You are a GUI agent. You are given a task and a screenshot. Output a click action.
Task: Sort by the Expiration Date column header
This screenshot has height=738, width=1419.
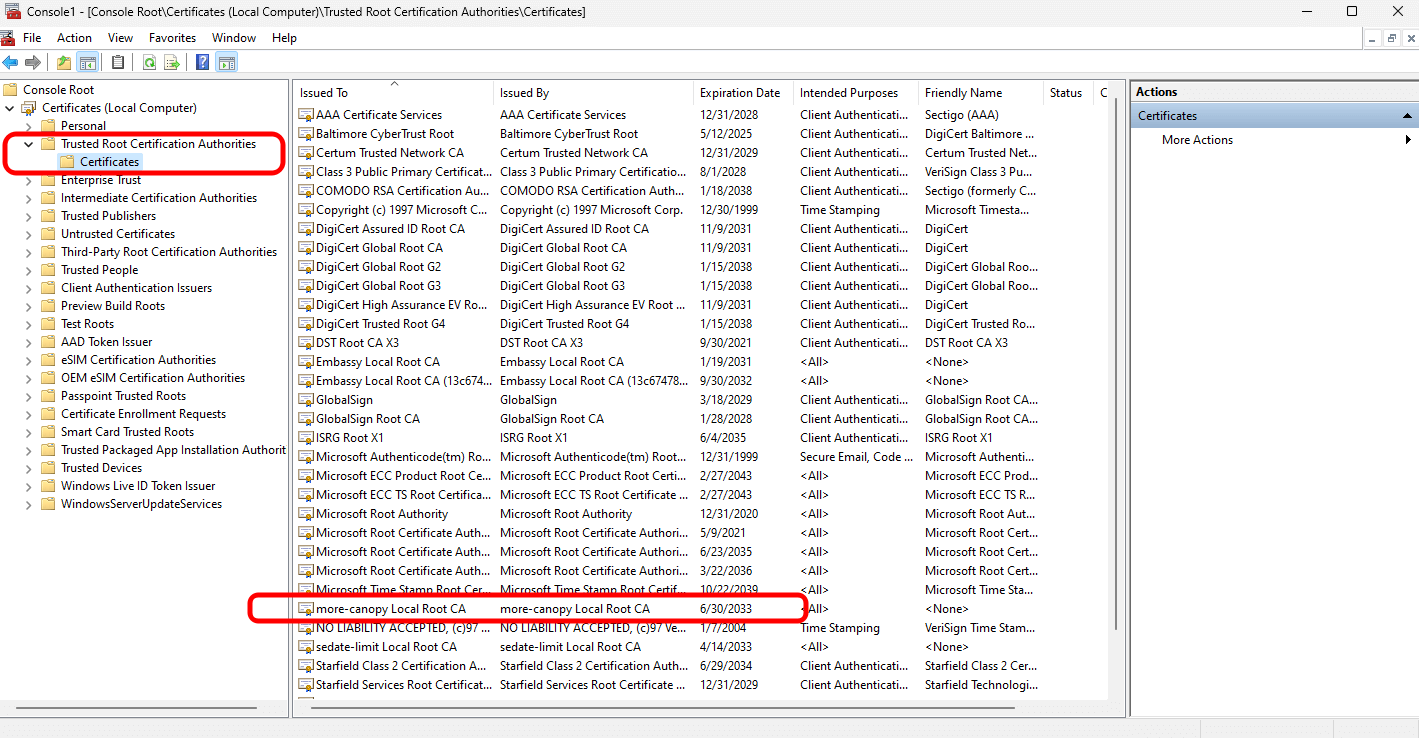pyautogui.click(x=739, y=93)
